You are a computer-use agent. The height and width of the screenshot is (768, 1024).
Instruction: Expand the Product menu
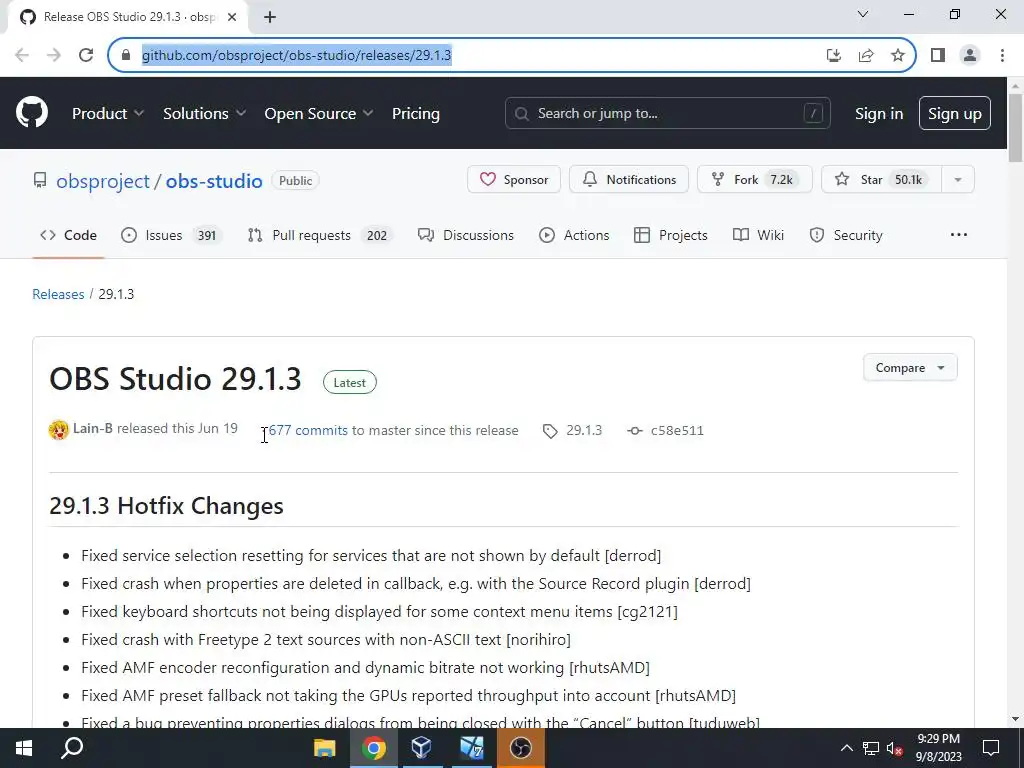[108, 113]
